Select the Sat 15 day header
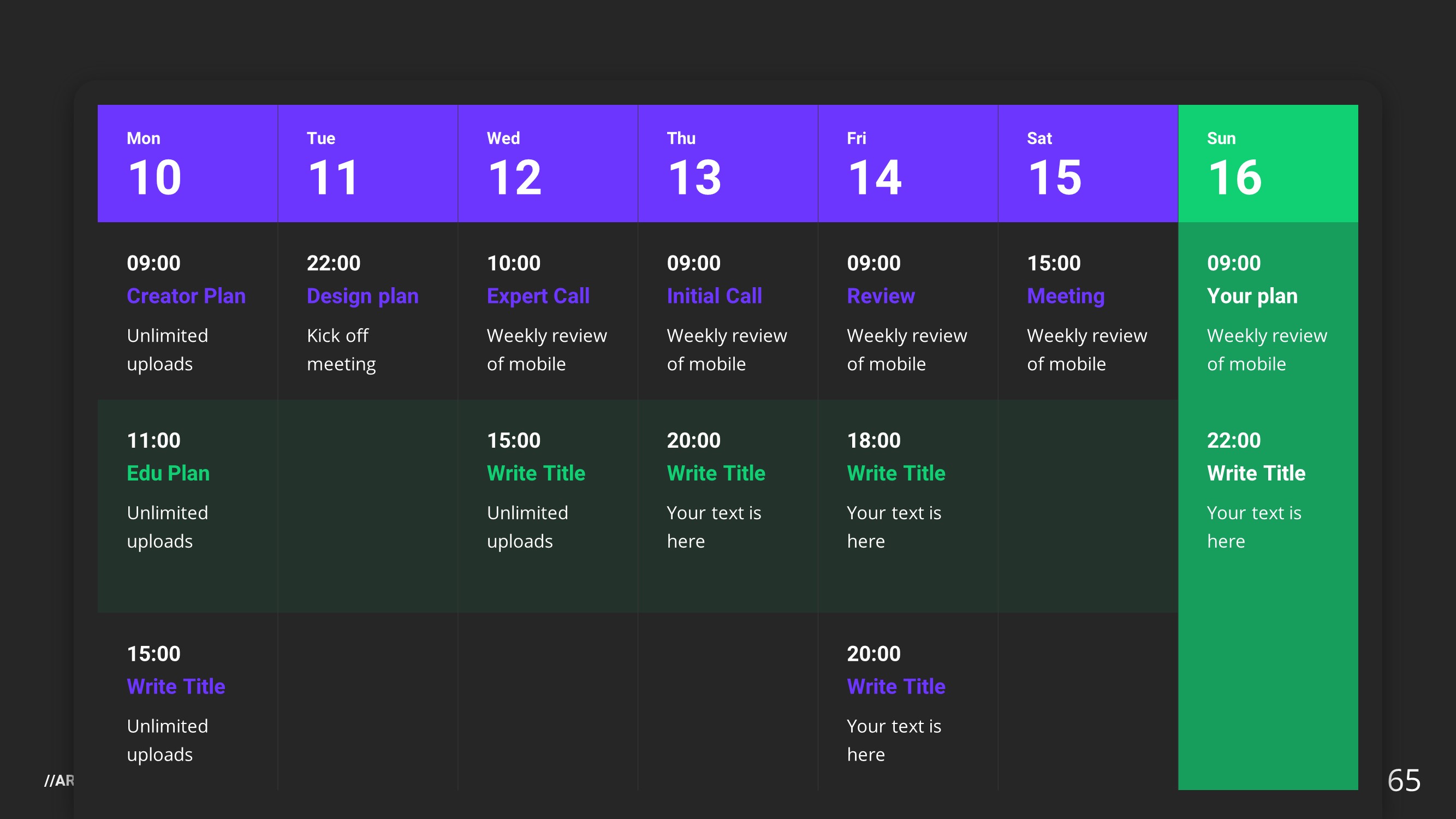1456x819 pixels. [x=1087, y=163]
